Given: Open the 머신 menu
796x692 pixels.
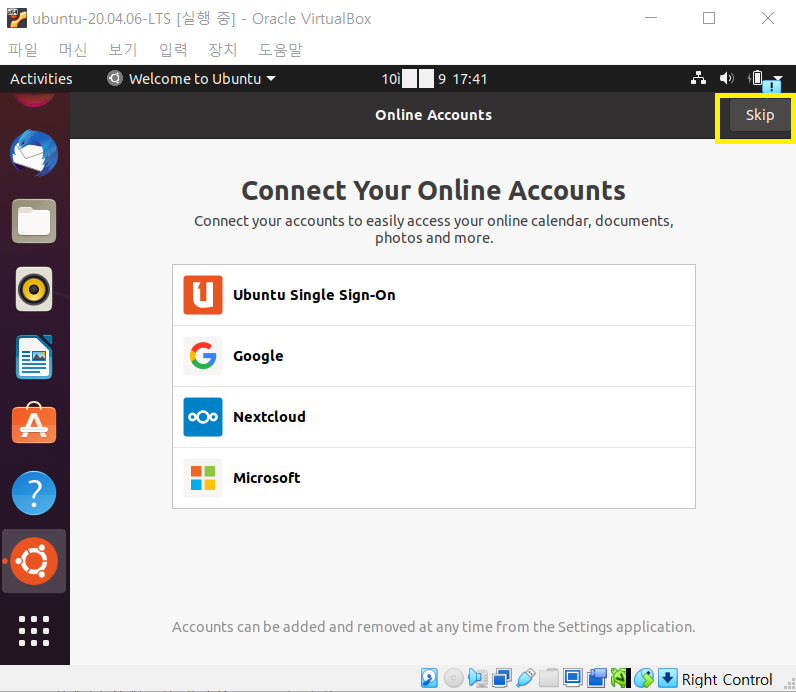Looking at the screenshot, I should (73, 50).
